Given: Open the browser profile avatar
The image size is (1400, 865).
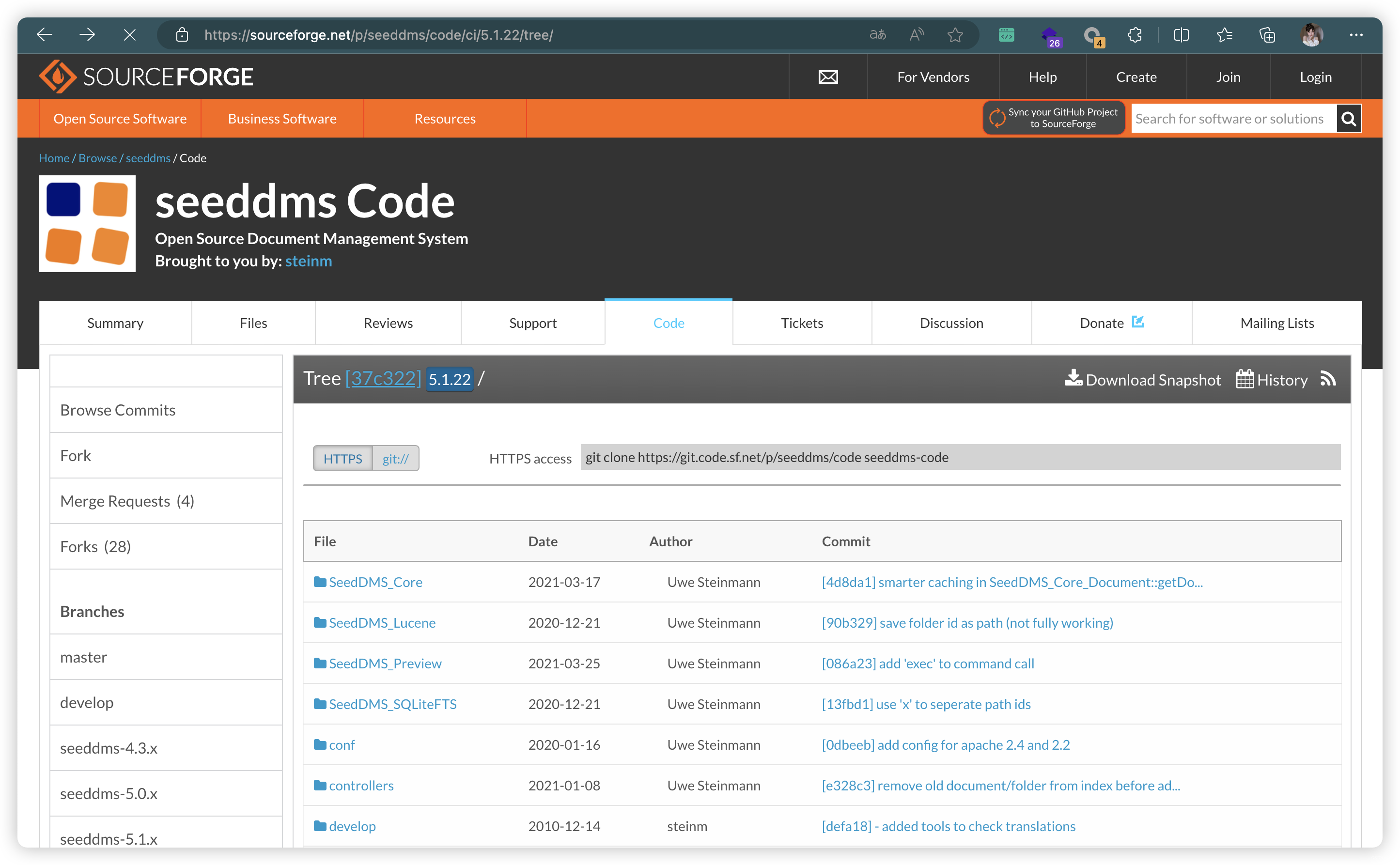Looking at the screenshot, I should (x=1311, y=35).
